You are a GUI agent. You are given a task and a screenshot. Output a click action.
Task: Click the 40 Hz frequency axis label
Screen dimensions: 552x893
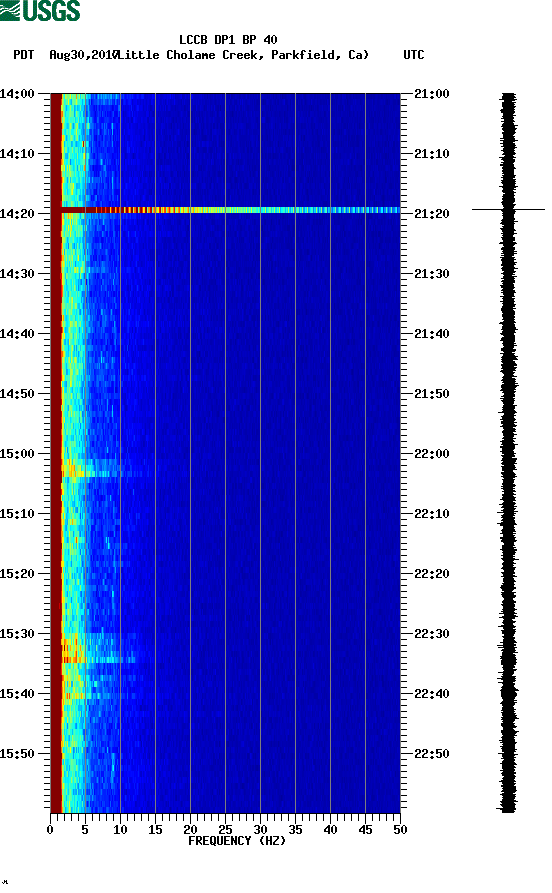[x=330, y=830]
